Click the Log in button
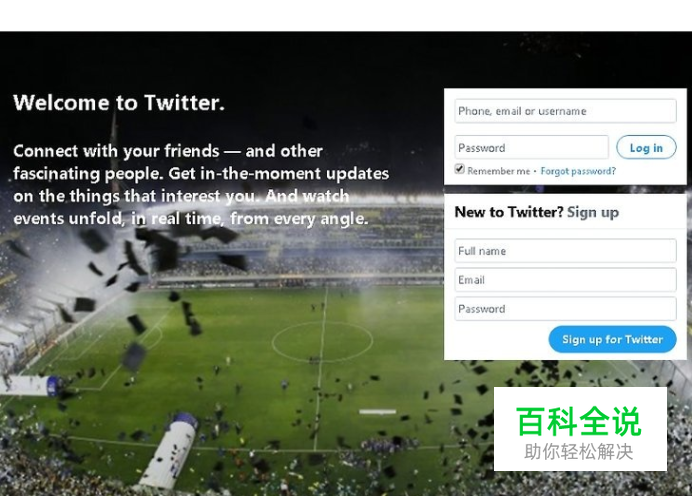692x496 pixels. tap(646, 147)
